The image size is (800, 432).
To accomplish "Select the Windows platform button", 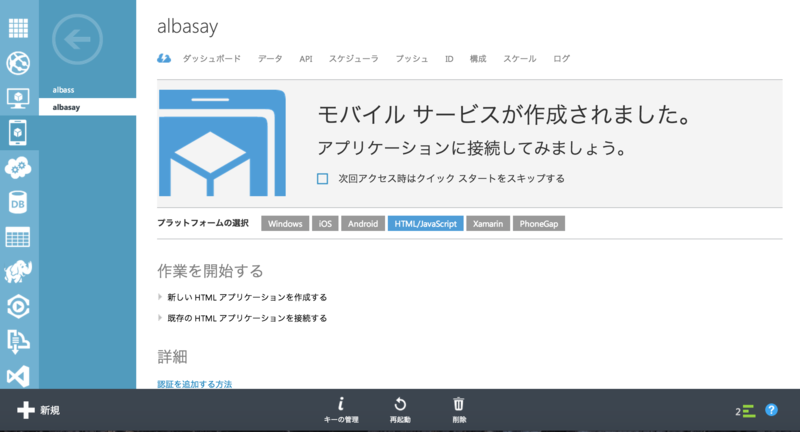I will pyautogui.click(x=285, y=223).
